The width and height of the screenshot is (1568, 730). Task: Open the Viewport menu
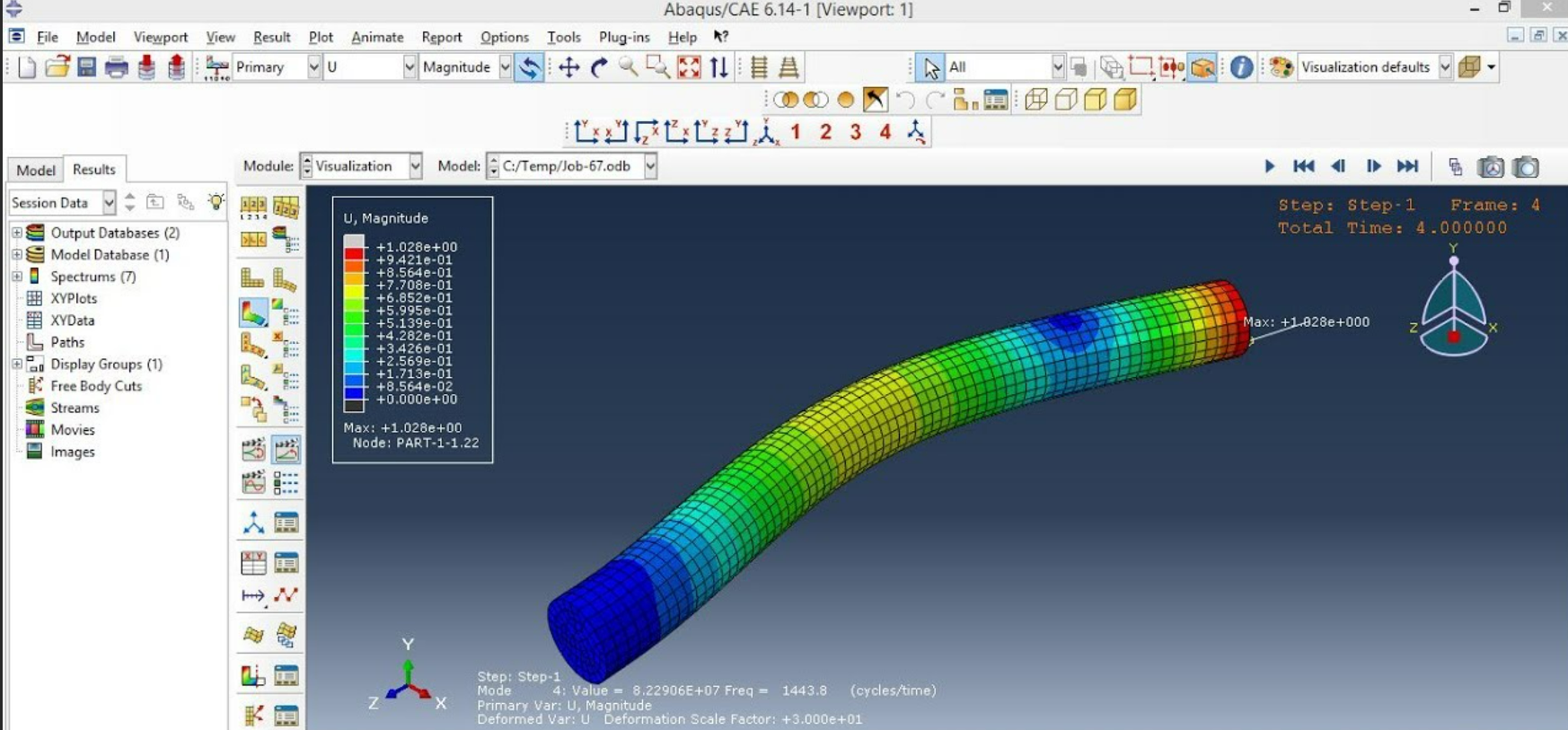[161, 37]
